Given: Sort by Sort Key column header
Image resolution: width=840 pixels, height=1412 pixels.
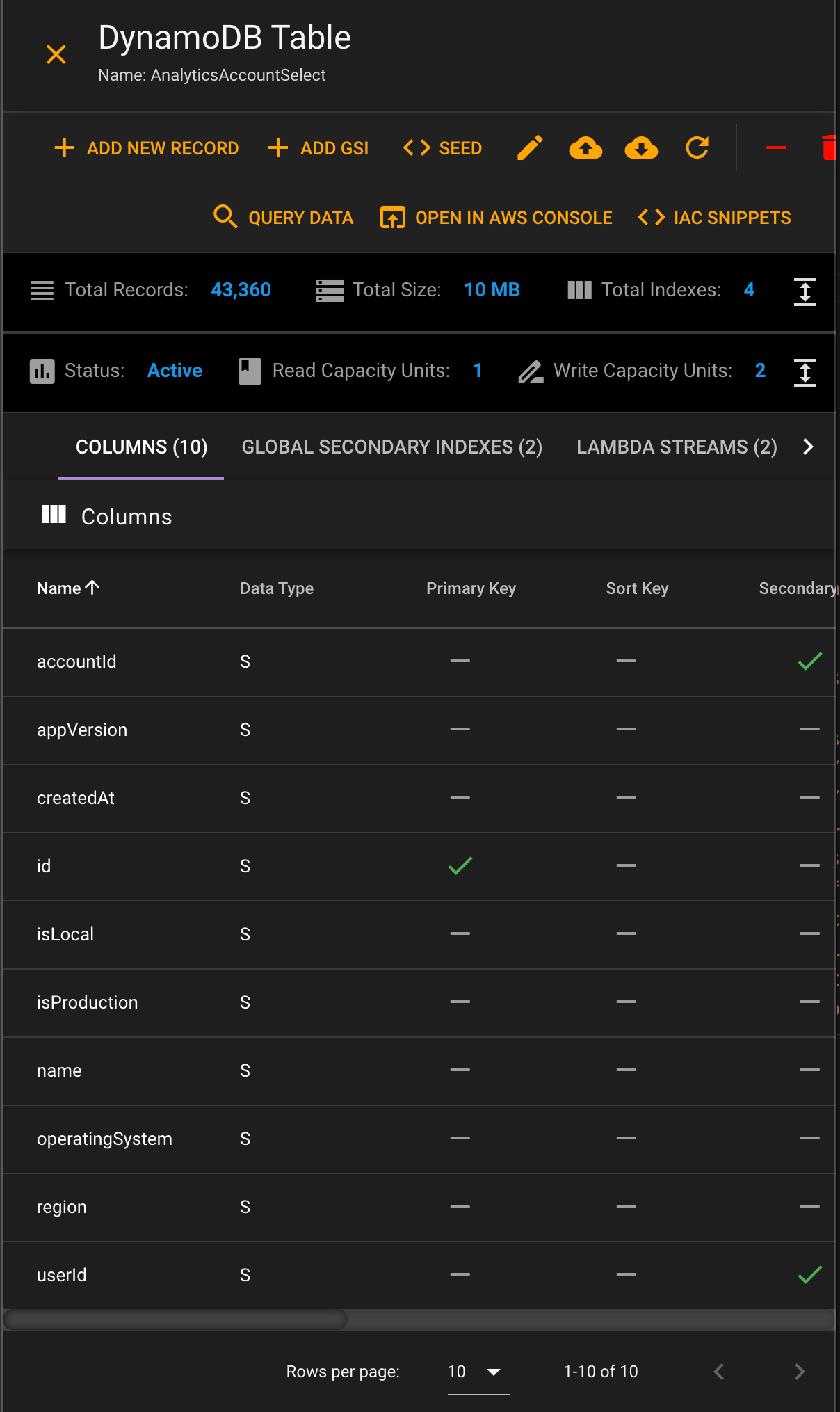Looking at the screenshot, I should click(637, 588).
